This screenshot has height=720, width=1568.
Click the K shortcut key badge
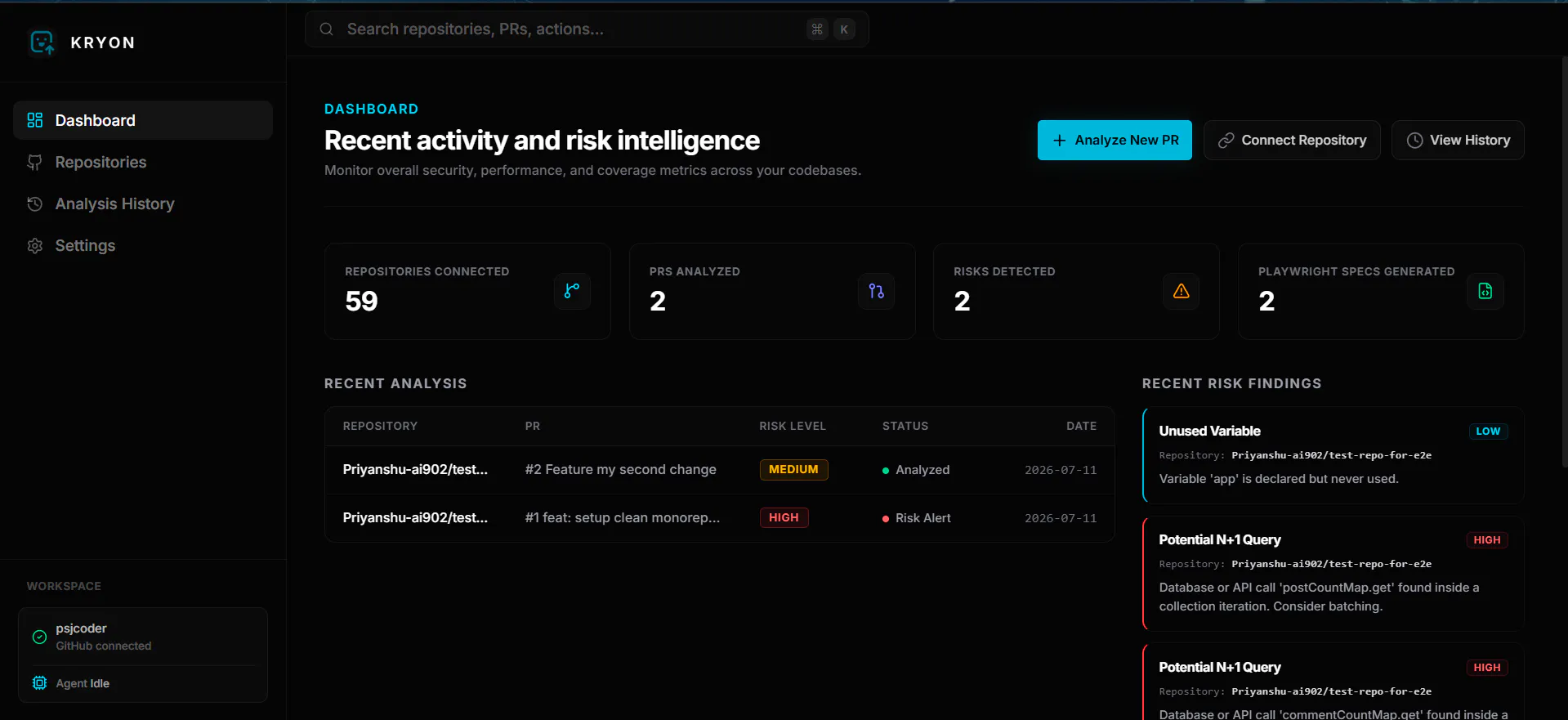pos(844,29)
